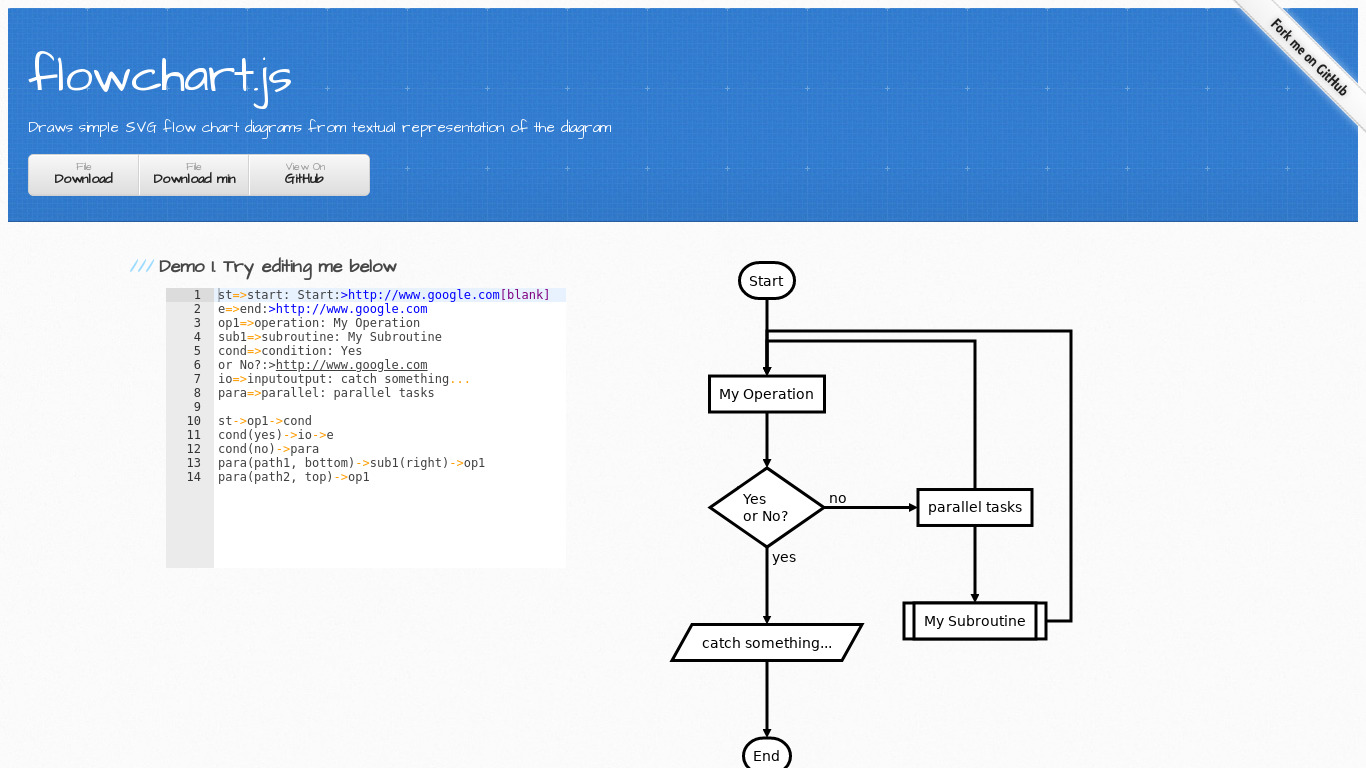
Task: Click the End node in flowchart
Action: [767, 755]
